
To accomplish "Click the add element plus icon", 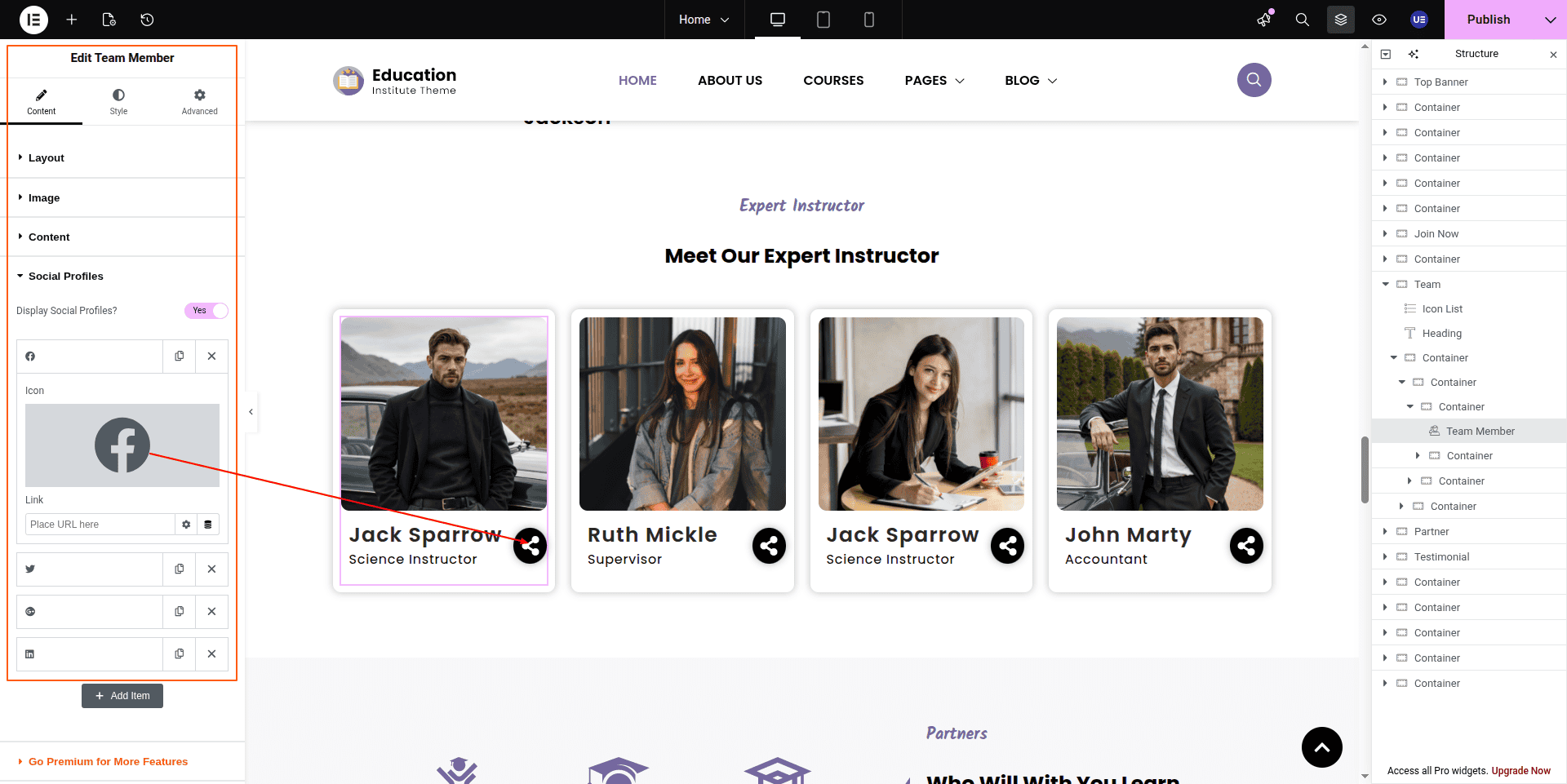I will 72,20.
